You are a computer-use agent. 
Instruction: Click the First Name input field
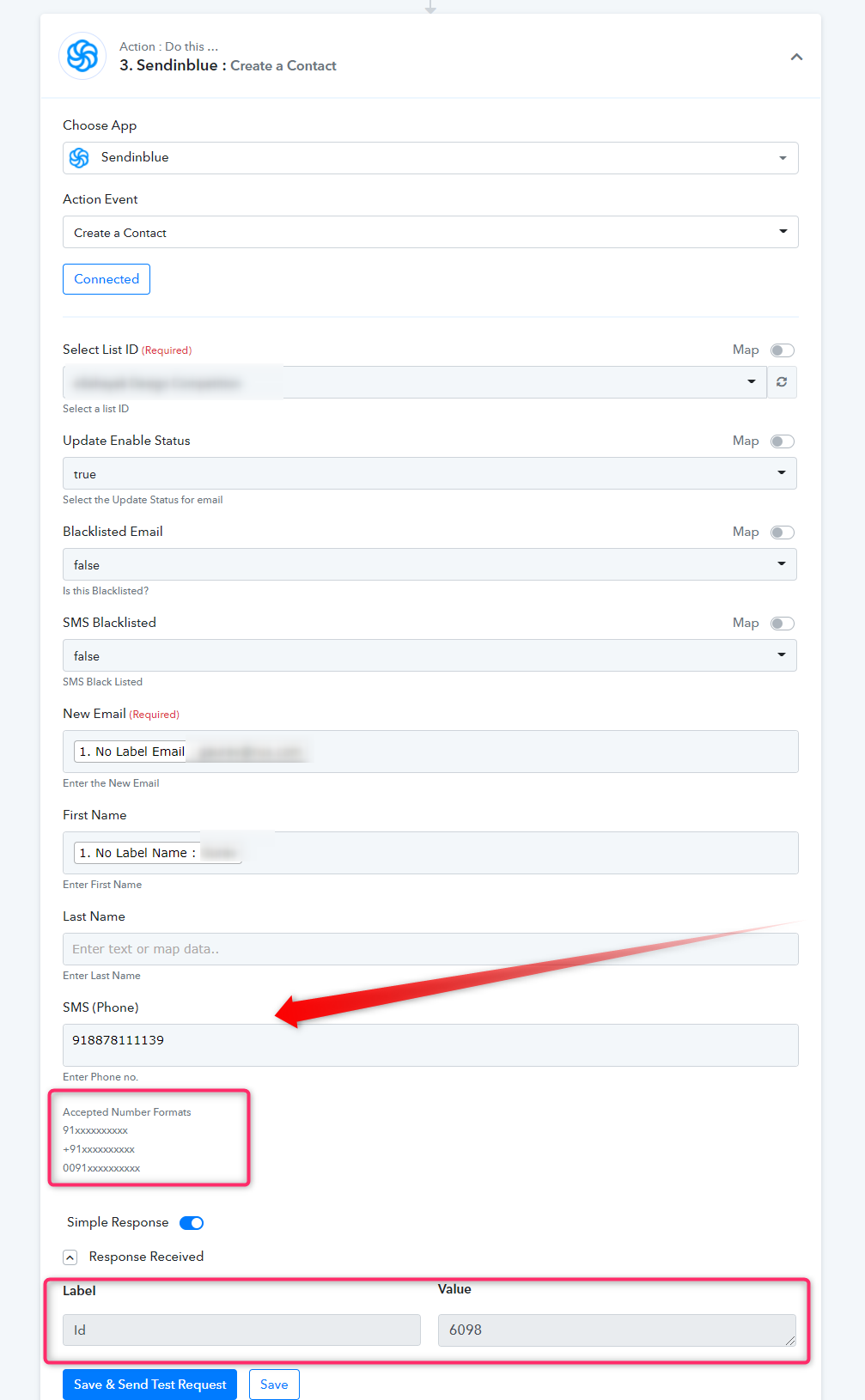pyautogui.click(x=430, y=853)
